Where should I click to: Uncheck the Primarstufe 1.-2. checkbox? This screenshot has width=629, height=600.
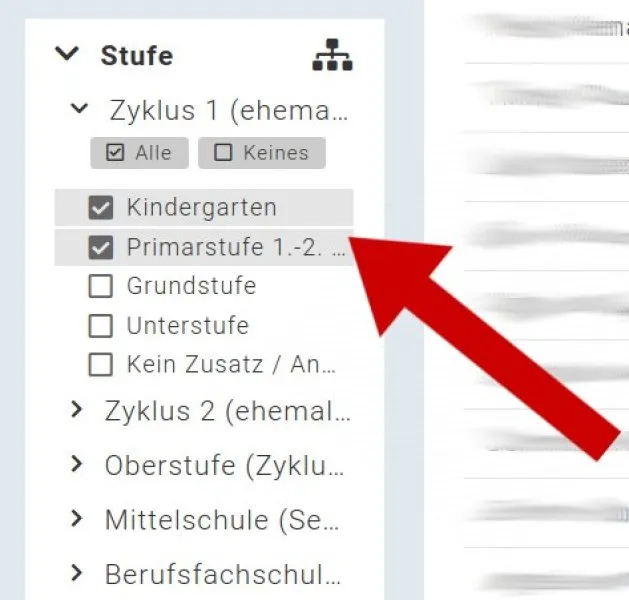click(x=100, y=248)
